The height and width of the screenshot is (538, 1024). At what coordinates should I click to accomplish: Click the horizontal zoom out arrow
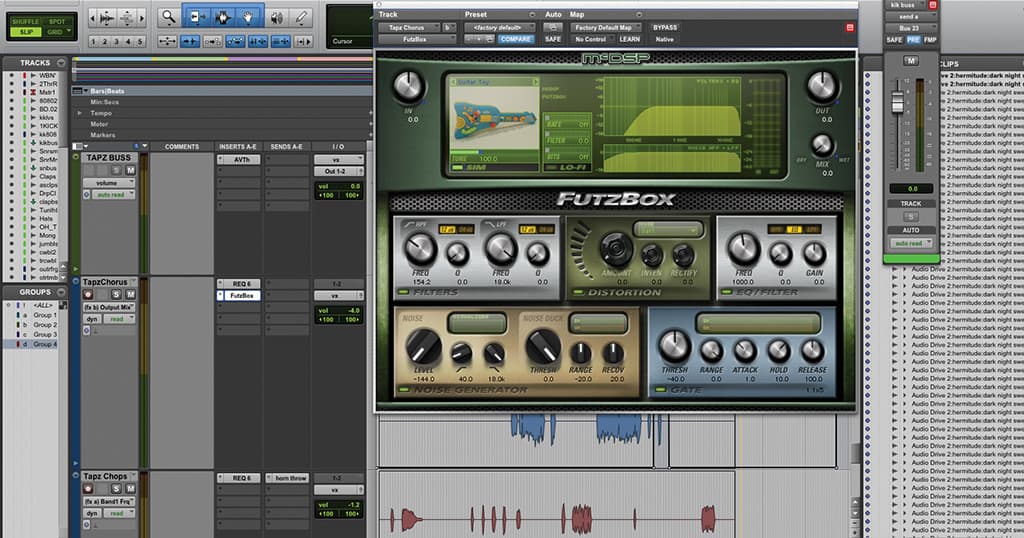point(92,18)
